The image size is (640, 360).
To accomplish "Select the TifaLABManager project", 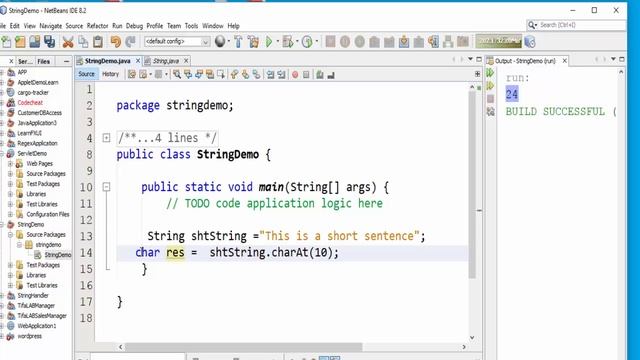I will [x=36, y=305].
